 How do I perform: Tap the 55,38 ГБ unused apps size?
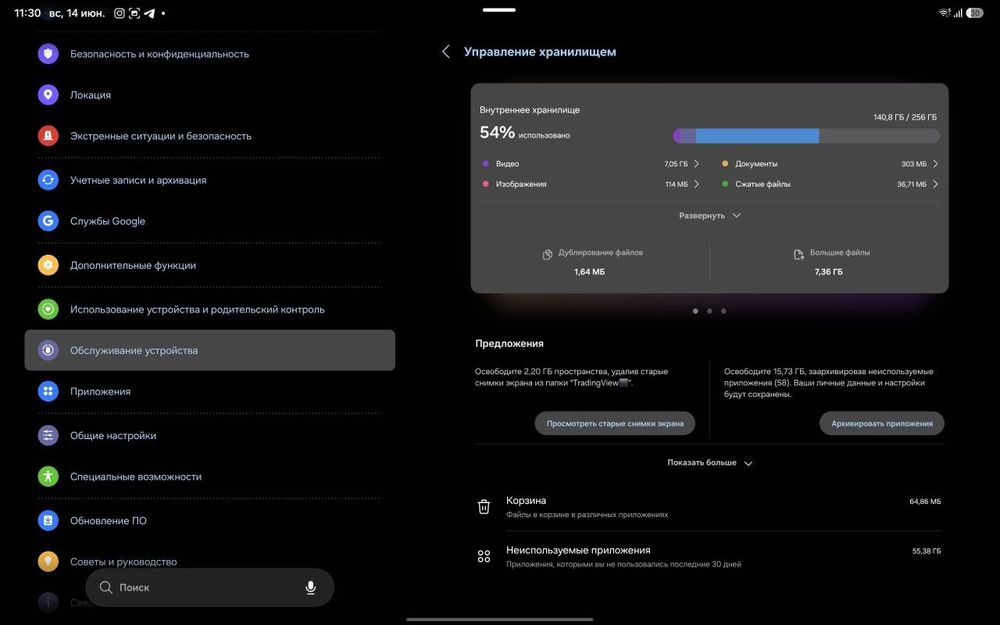926,551
